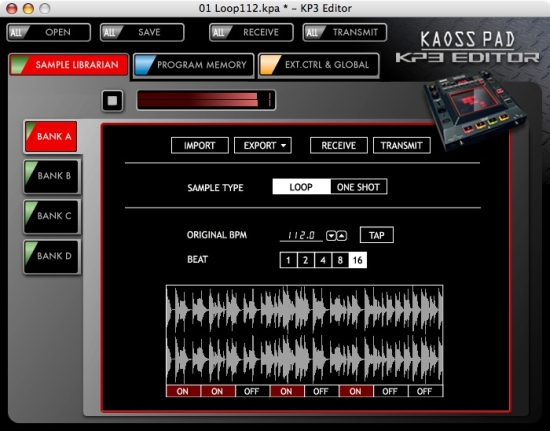Open the EXPORT dropdown menu
The image size is (550, 431).
click(x=263, y=145)
